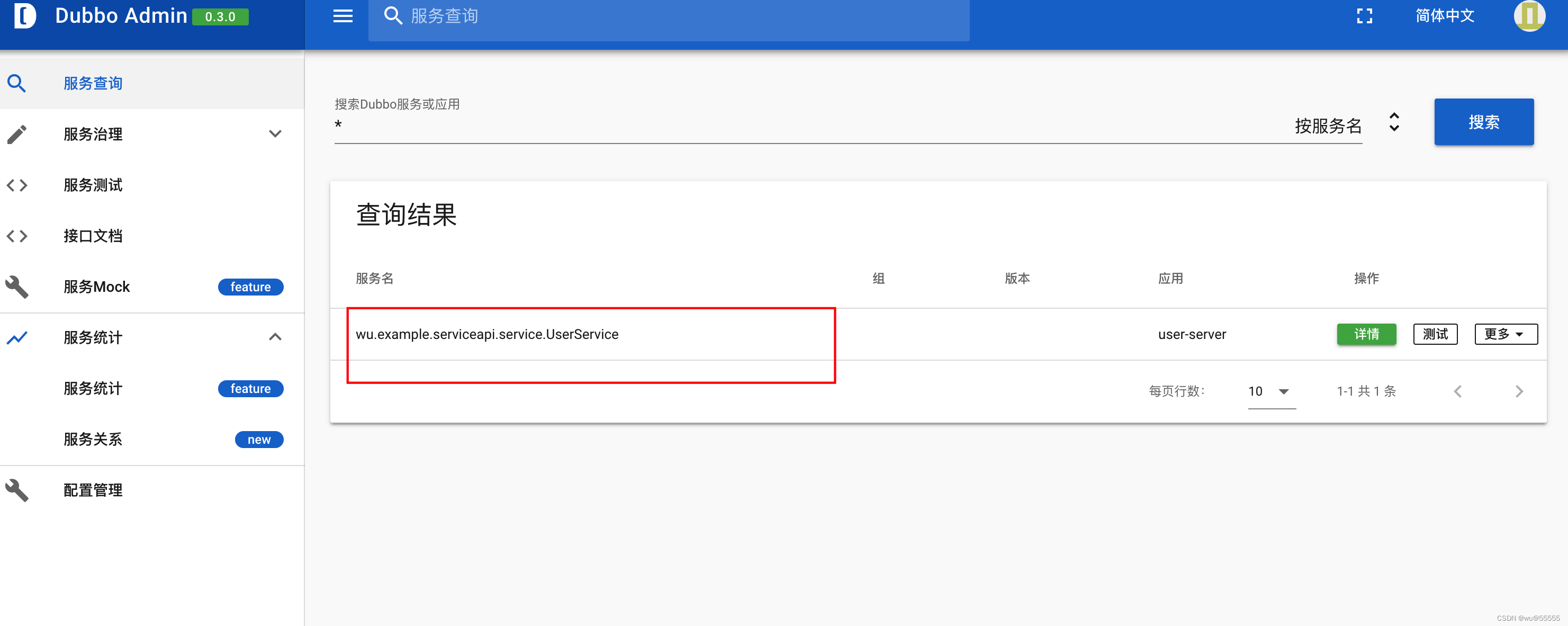
Task: Open the 服务关系 menu item
Action: 93,440
